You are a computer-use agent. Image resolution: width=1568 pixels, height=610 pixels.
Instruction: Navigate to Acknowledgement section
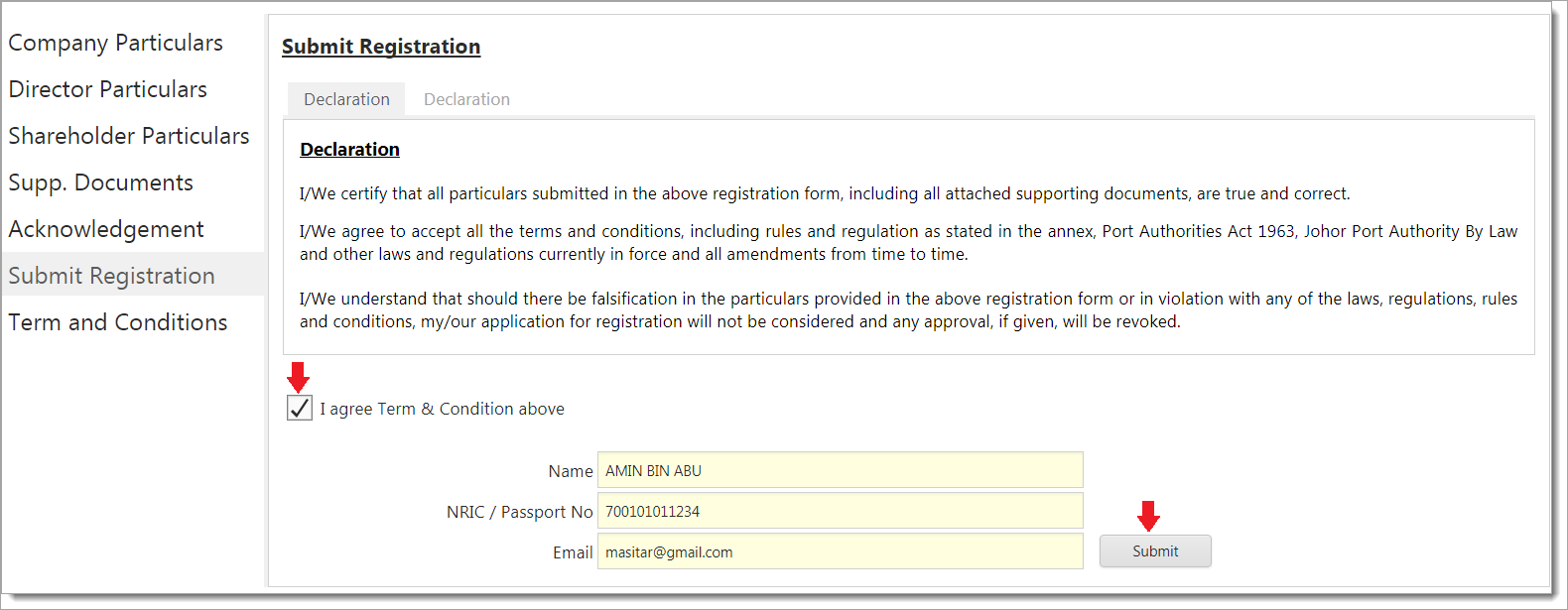[105, 229]
